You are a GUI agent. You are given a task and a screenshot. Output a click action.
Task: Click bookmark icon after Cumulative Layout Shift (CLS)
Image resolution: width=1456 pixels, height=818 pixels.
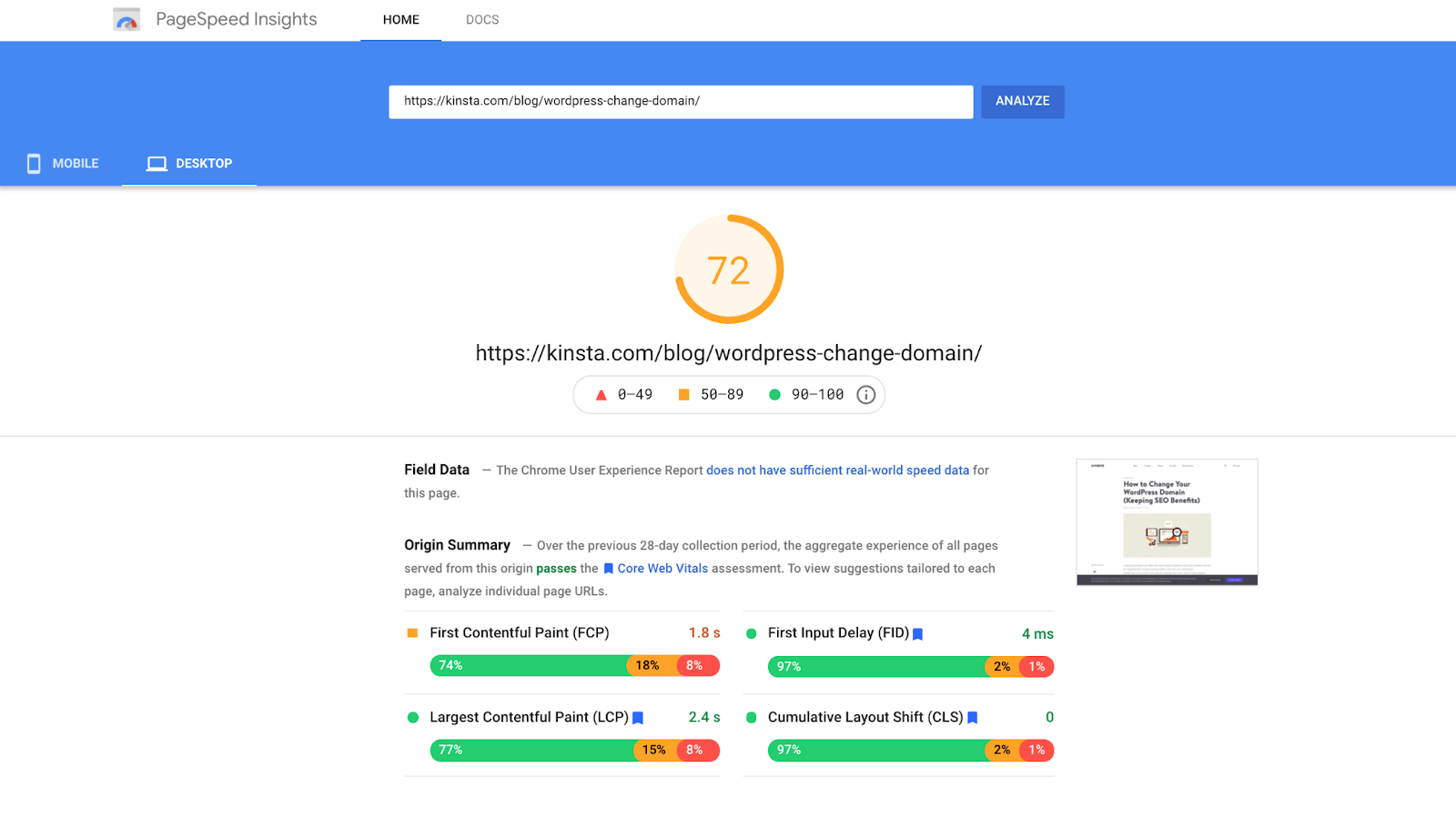tap(973, 718)
